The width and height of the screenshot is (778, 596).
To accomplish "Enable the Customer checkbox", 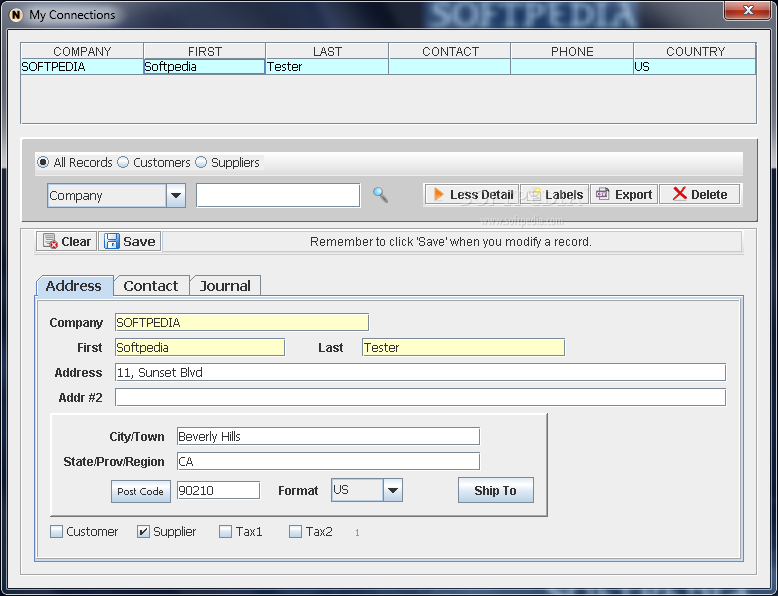I will click(57, 532).
